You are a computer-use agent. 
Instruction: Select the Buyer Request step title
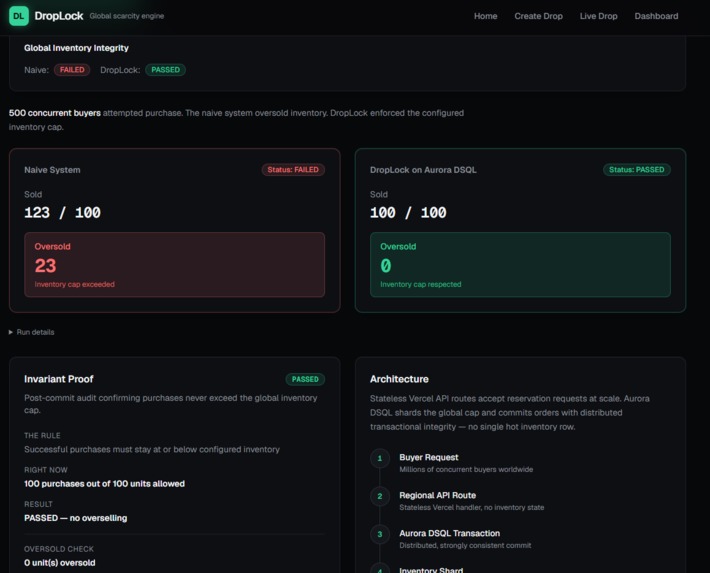pyautogui.click(x=428, y=457)
